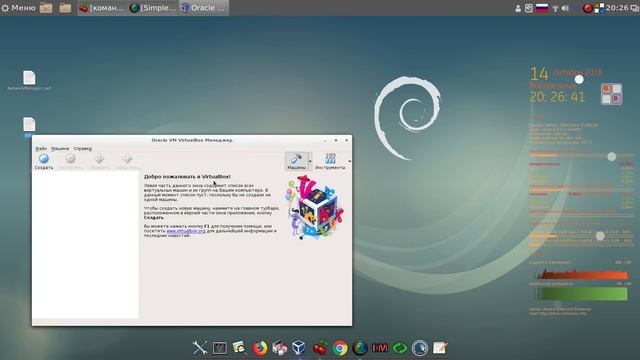Open the network tray icon
Image resolution: width=640 pixels, height=360 pixels.
pos(555,8)
